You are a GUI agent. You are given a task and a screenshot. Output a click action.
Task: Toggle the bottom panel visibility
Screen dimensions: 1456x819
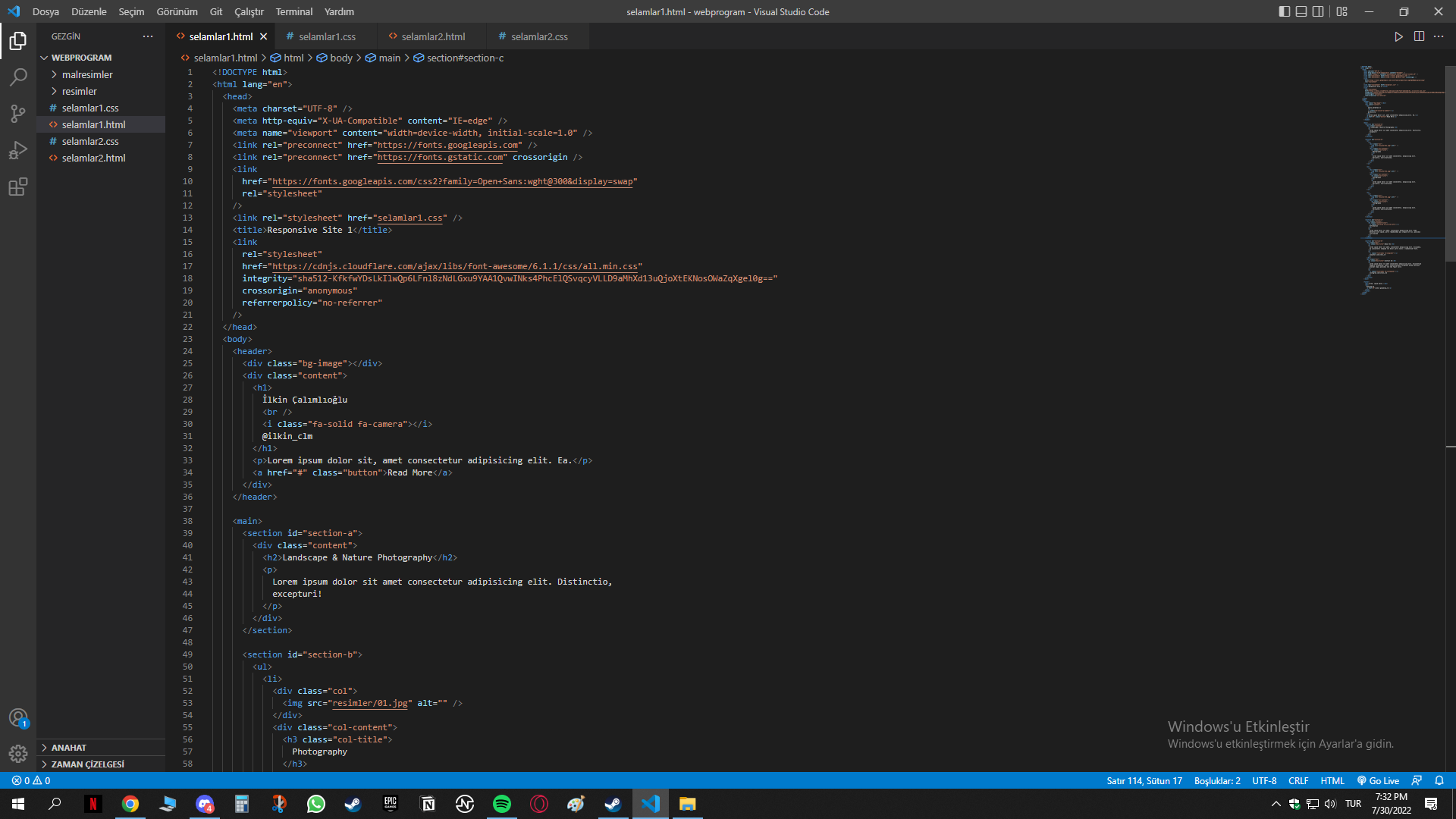(1301, 11)
